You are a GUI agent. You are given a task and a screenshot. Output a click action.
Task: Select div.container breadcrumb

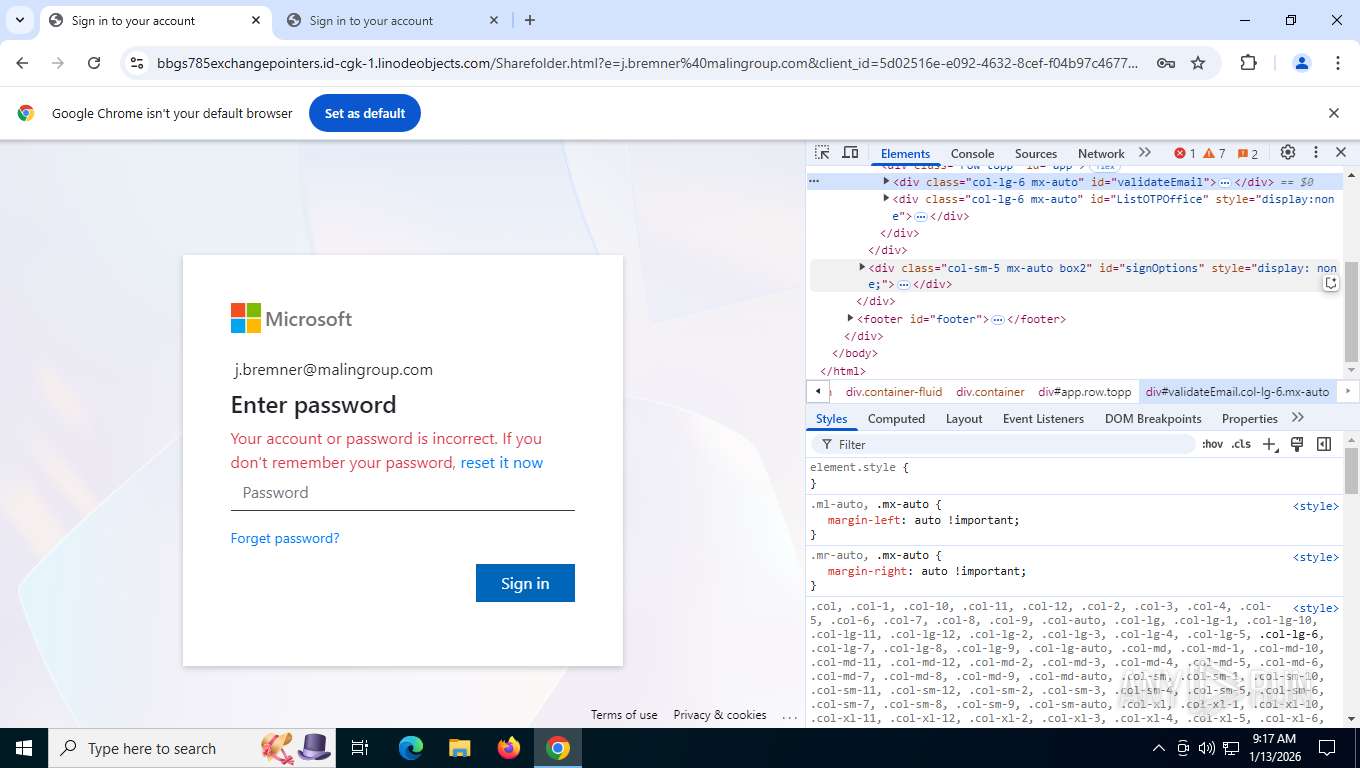pos(990,392)
